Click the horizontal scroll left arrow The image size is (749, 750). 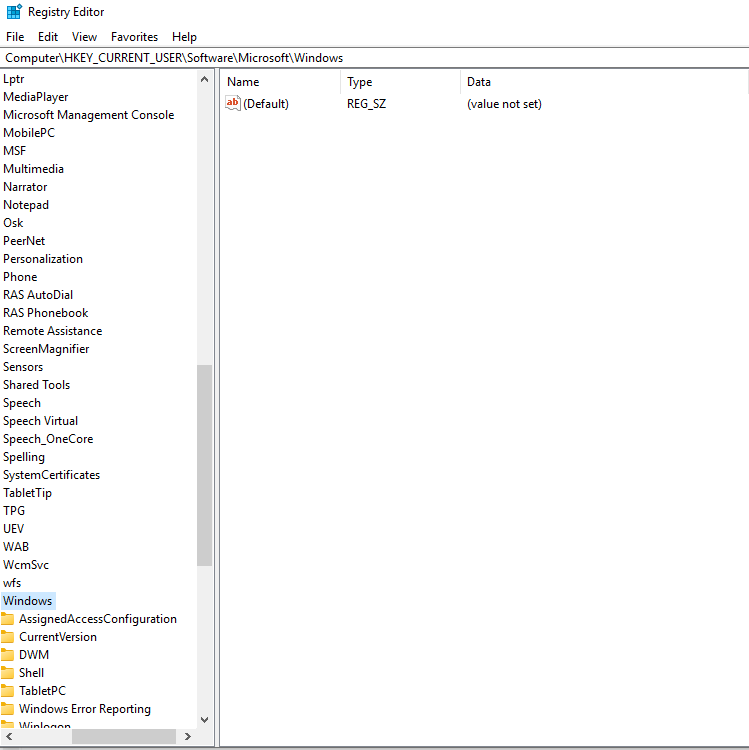(x=9, y=737)
